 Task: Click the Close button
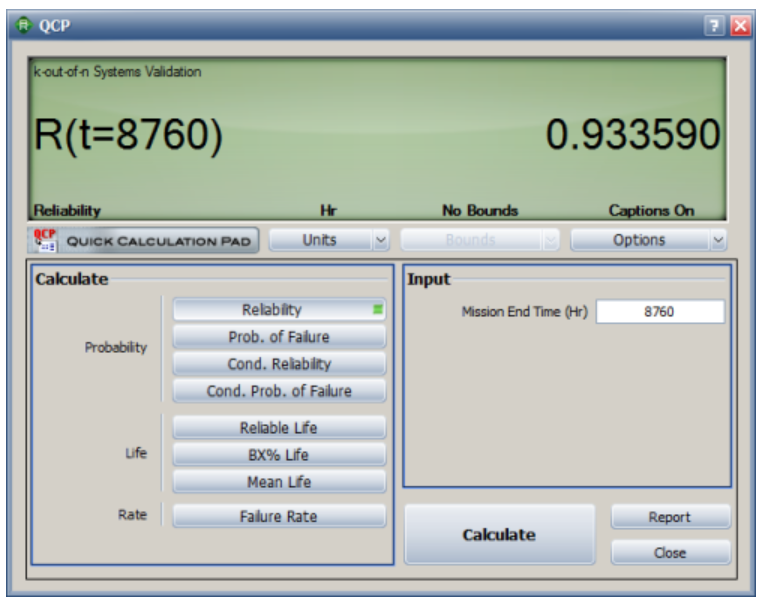click(670, 552)
